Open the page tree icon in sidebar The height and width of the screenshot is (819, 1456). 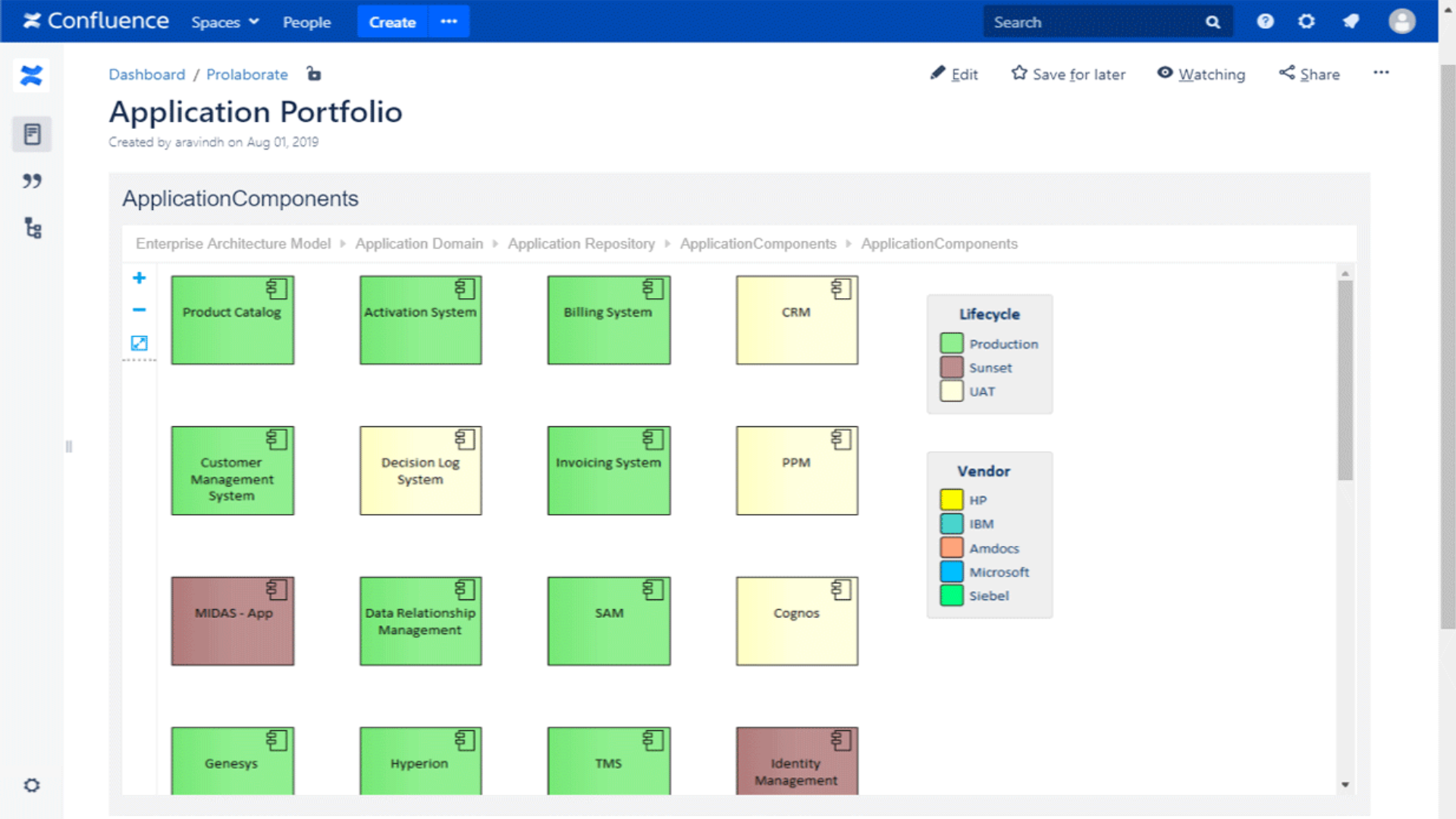(x=31, y=229)
